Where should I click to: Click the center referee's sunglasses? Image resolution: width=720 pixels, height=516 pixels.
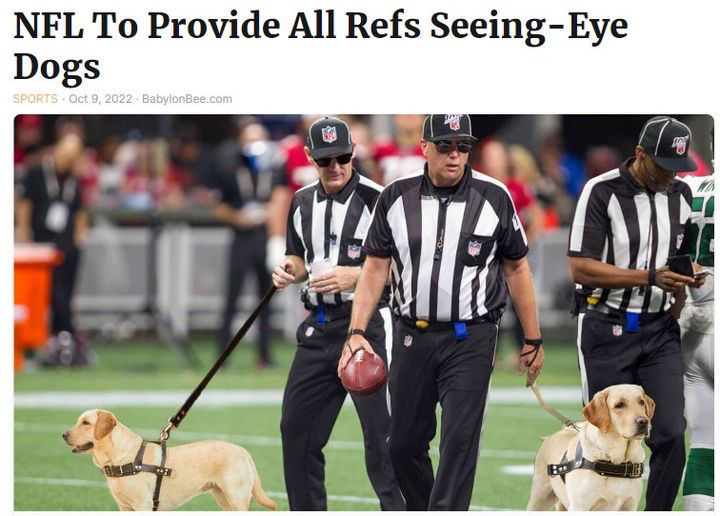[x=453, y=146]
